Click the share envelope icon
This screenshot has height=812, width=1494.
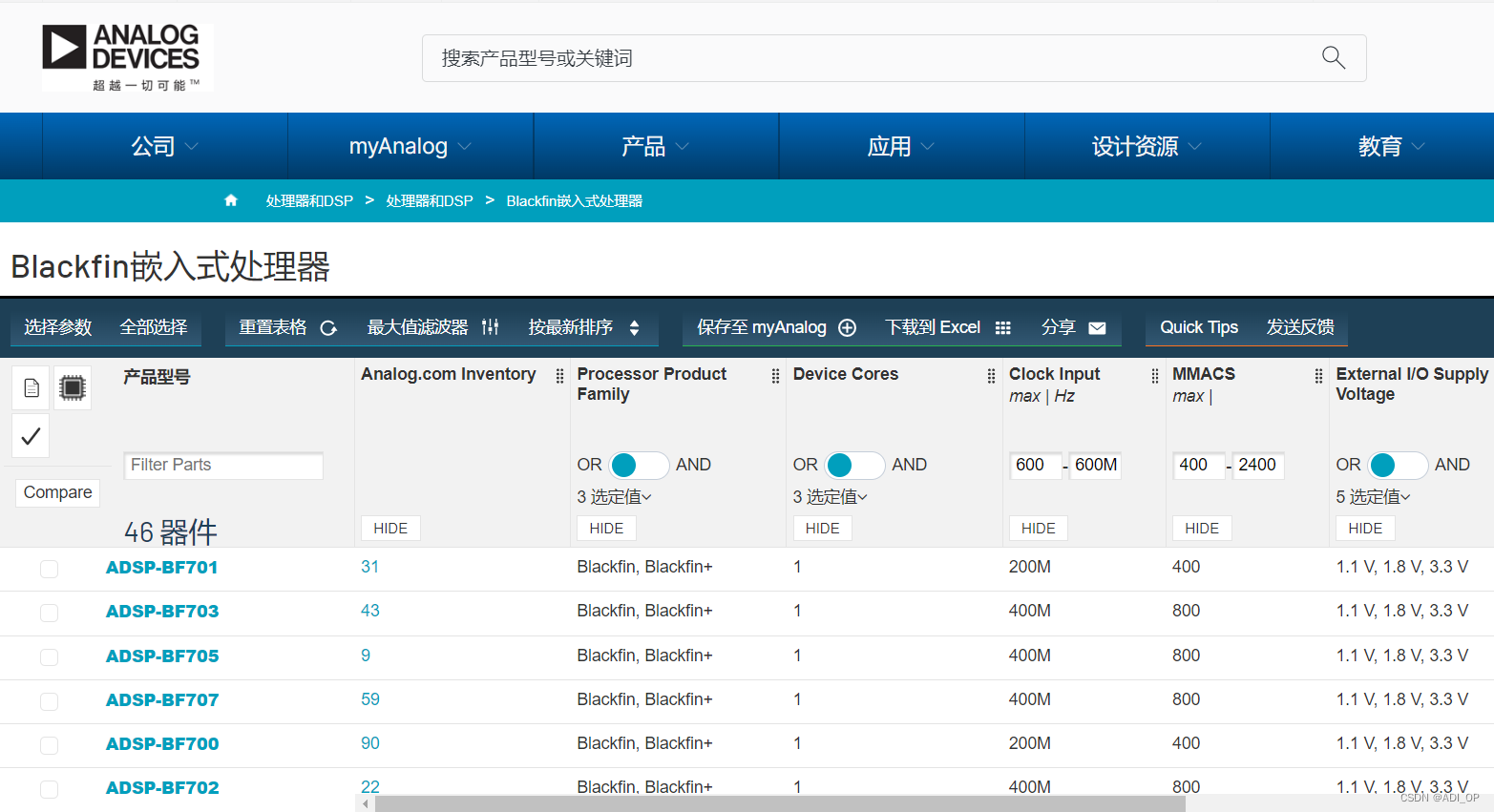(x=1097, y=327)
